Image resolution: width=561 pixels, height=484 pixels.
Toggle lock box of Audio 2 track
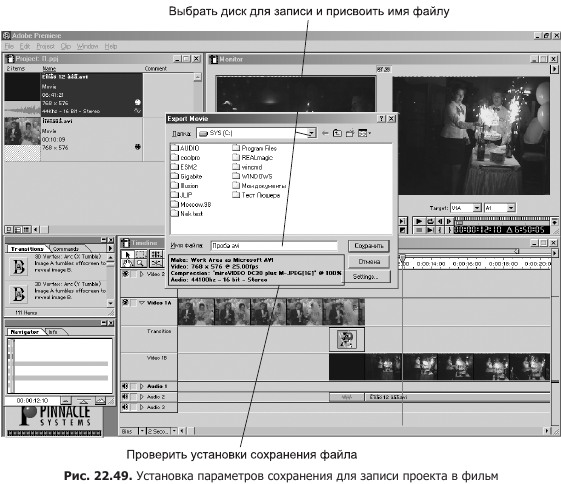pyautogui.click(x=134, y=397)
